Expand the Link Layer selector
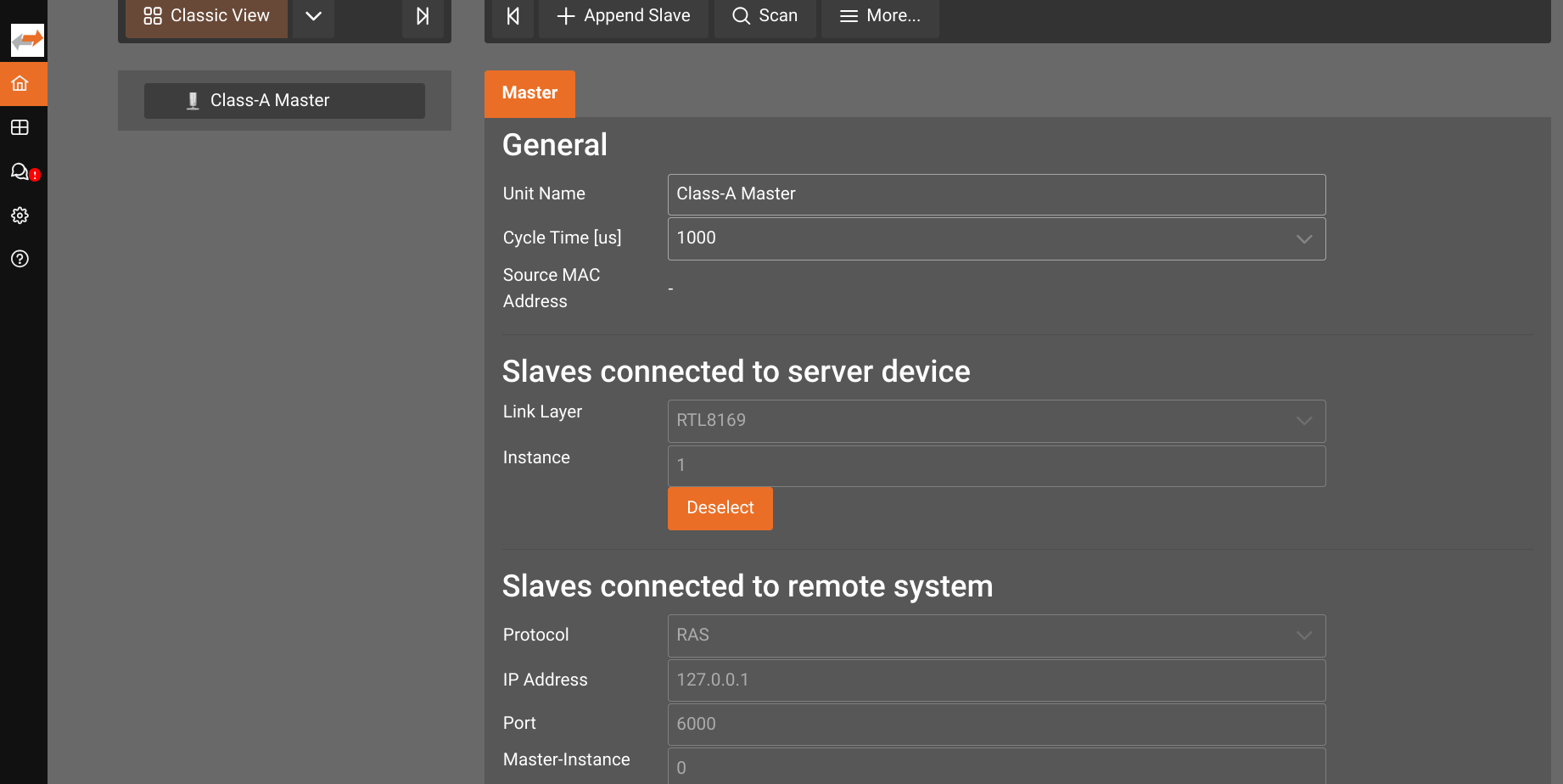This screenshot has width=1563, height=784. click(x=1303, y=421)
